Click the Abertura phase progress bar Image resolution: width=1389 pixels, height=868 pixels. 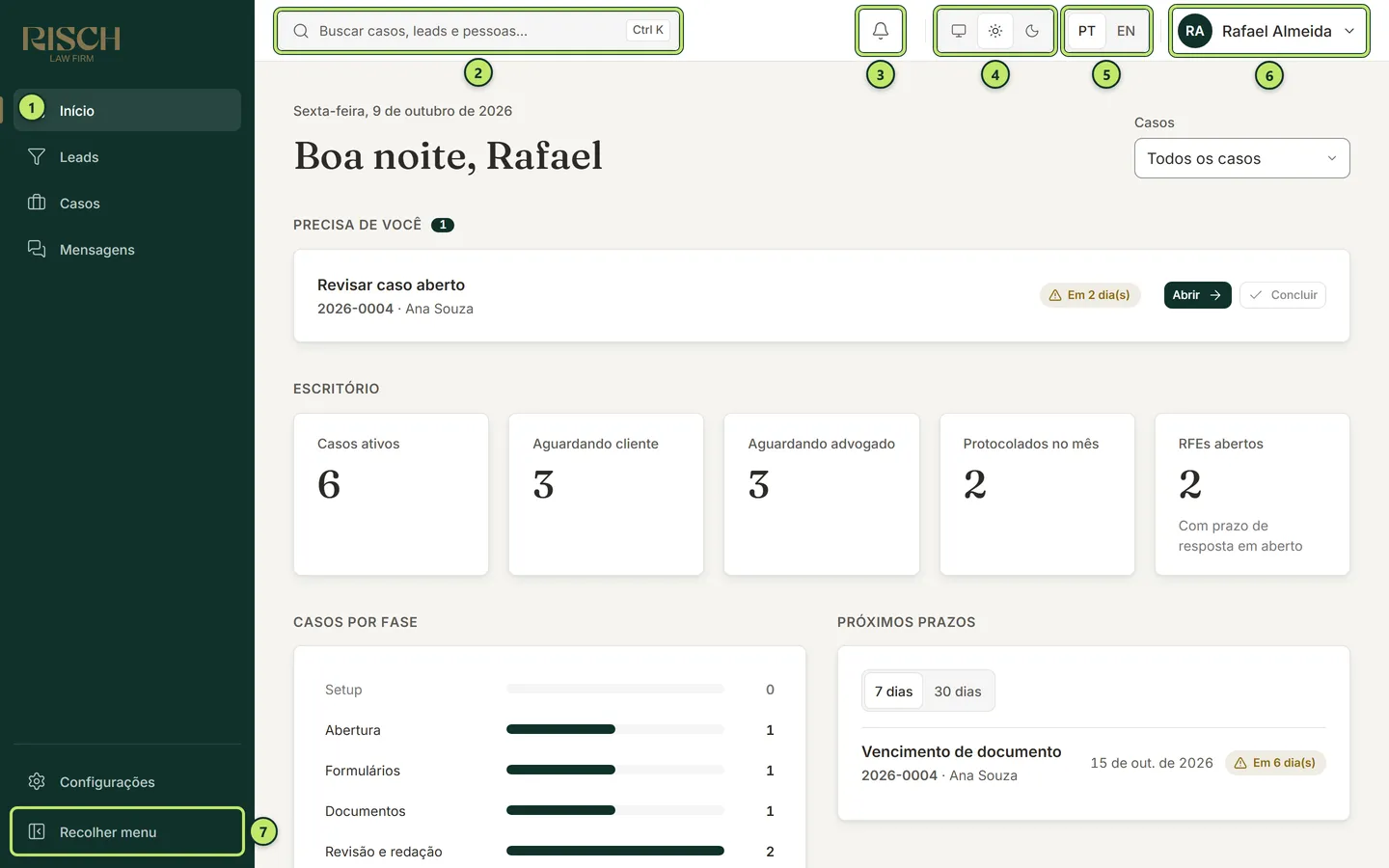point(615,729)
